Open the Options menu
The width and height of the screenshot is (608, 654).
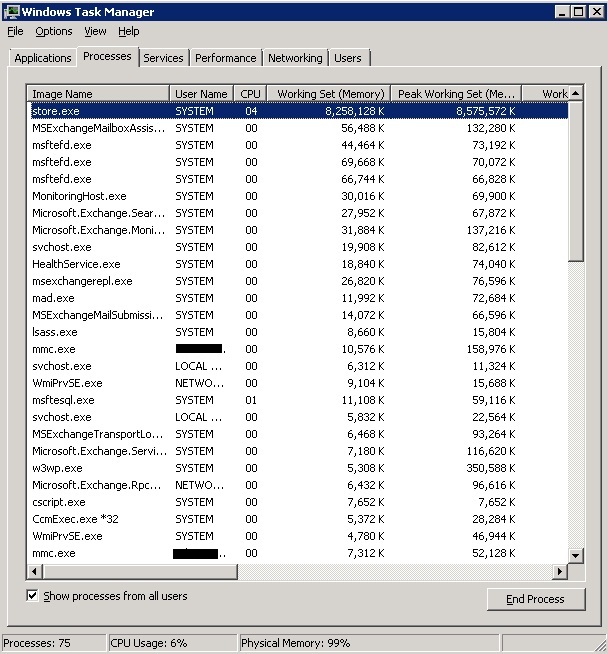point(54,31)
